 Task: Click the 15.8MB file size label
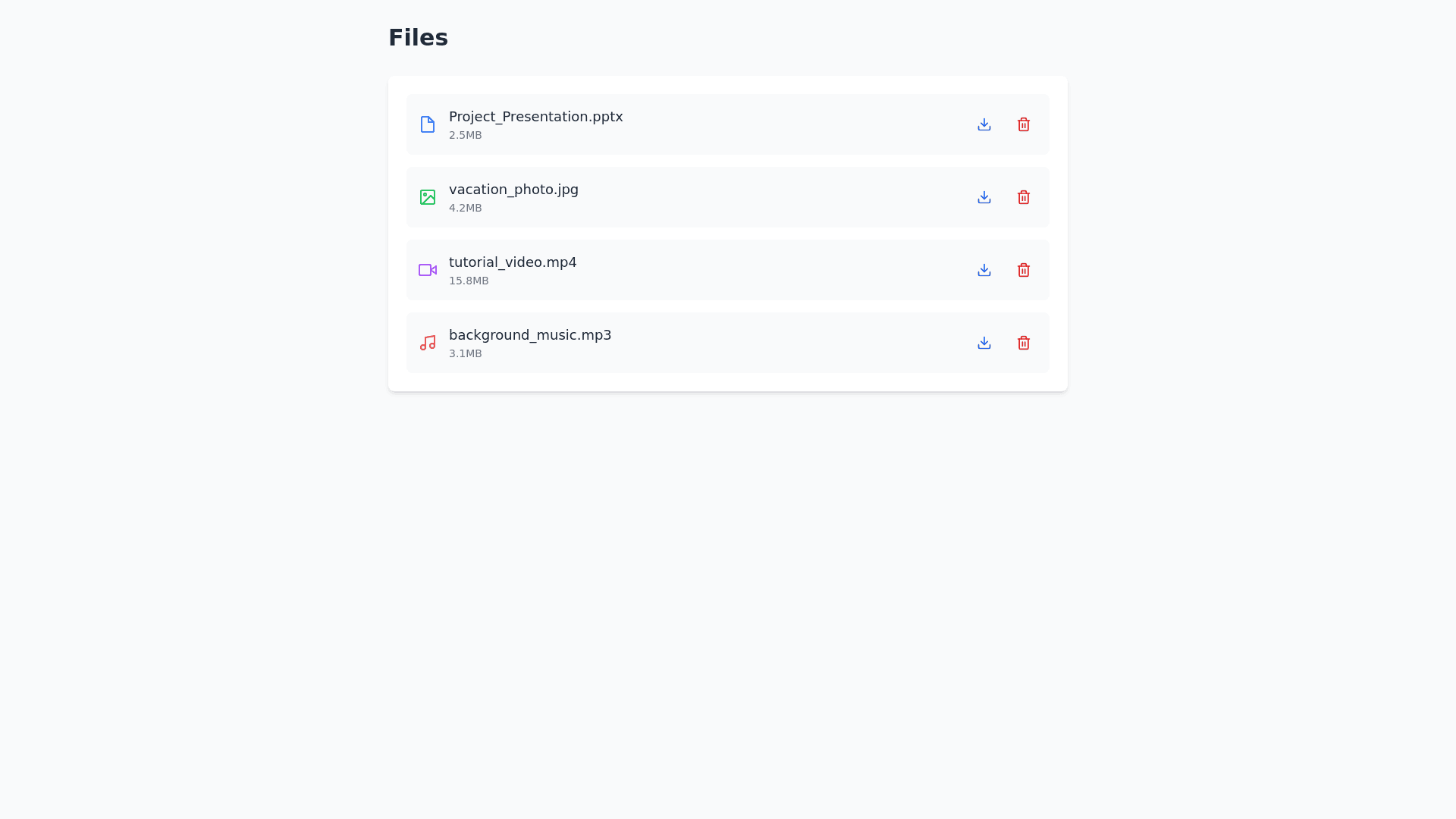pos(469,281)
